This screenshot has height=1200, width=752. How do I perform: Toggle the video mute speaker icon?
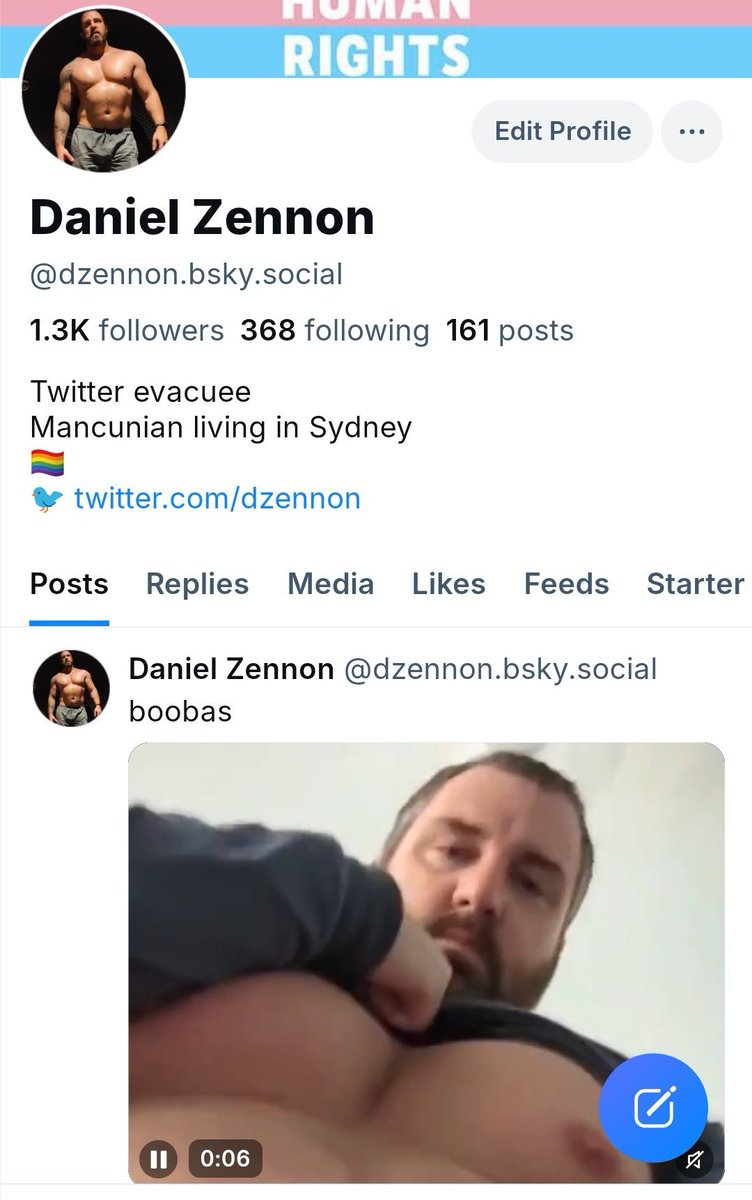(x=694, y=1160)
